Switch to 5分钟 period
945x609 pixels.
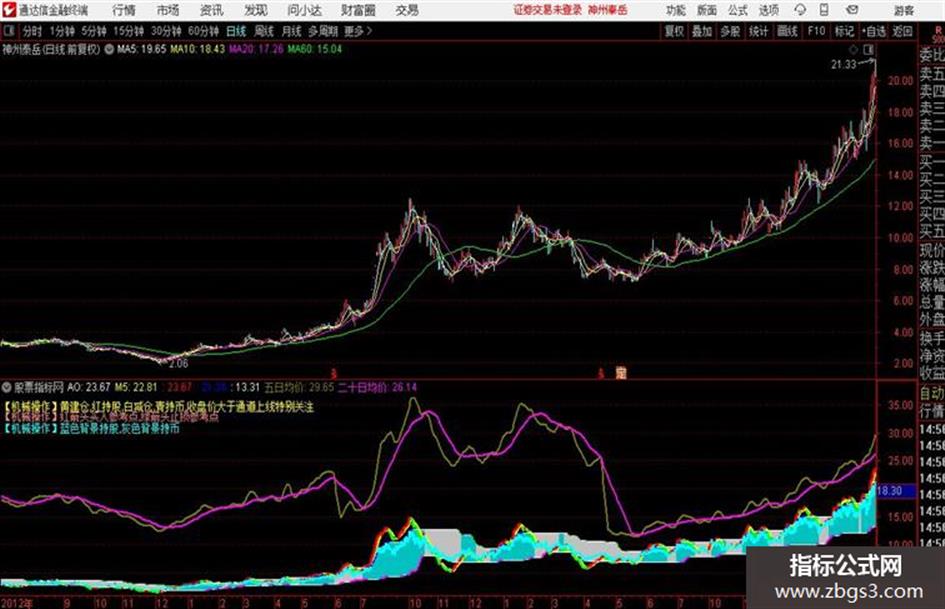click(x=93, y=31)
